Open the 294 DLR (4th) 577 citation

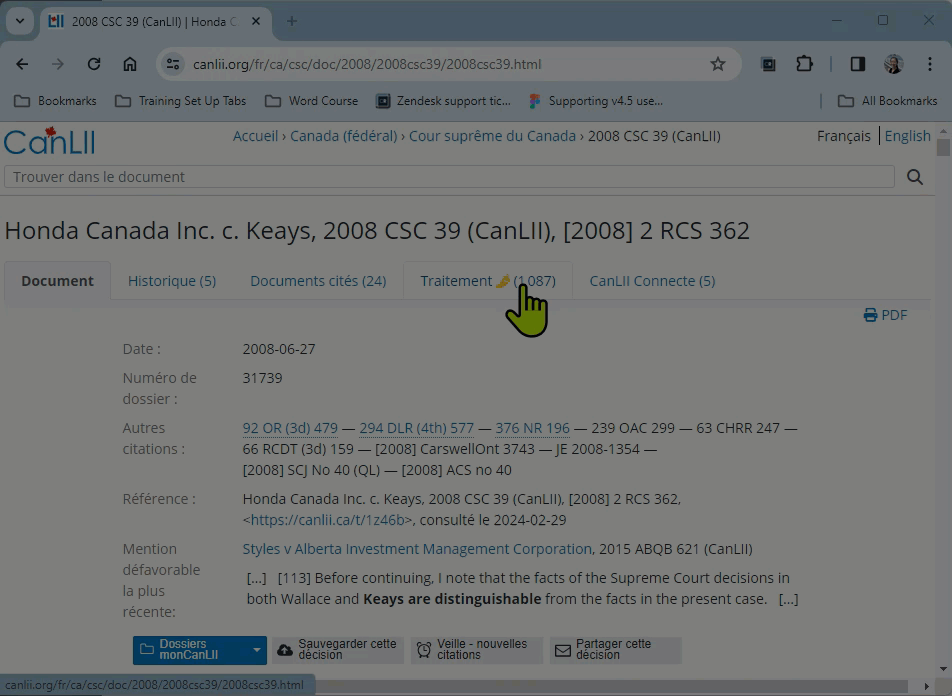(x=416, y=428)
